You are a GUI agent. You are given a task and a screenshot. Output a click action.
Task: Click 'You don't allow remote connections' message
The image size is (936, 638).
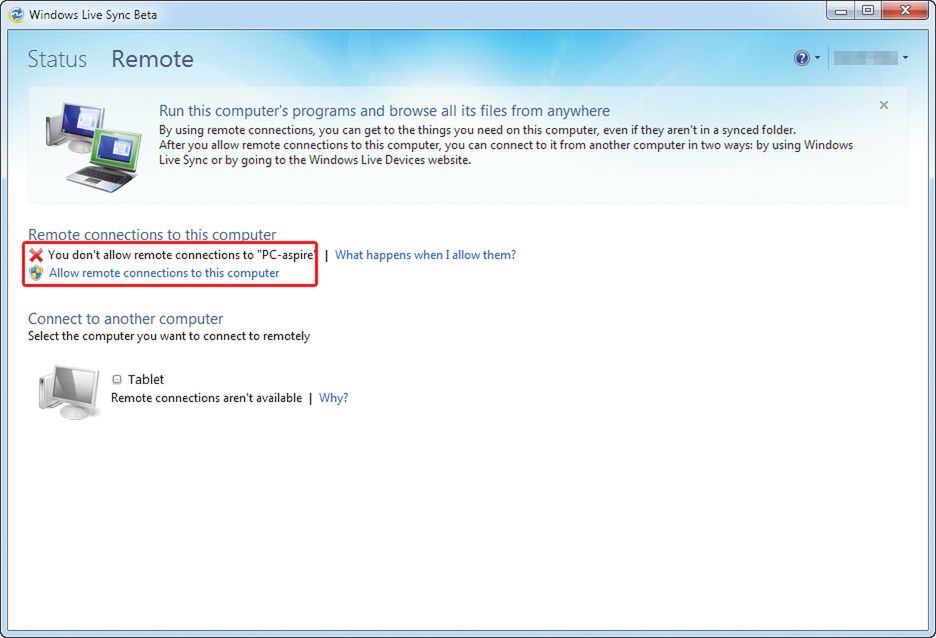[x=181, y=255]
